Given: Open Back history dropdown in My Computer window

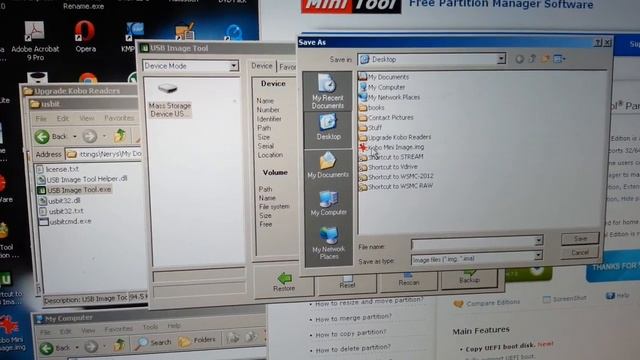Looking at the screenshot, I should pos(77,348).
